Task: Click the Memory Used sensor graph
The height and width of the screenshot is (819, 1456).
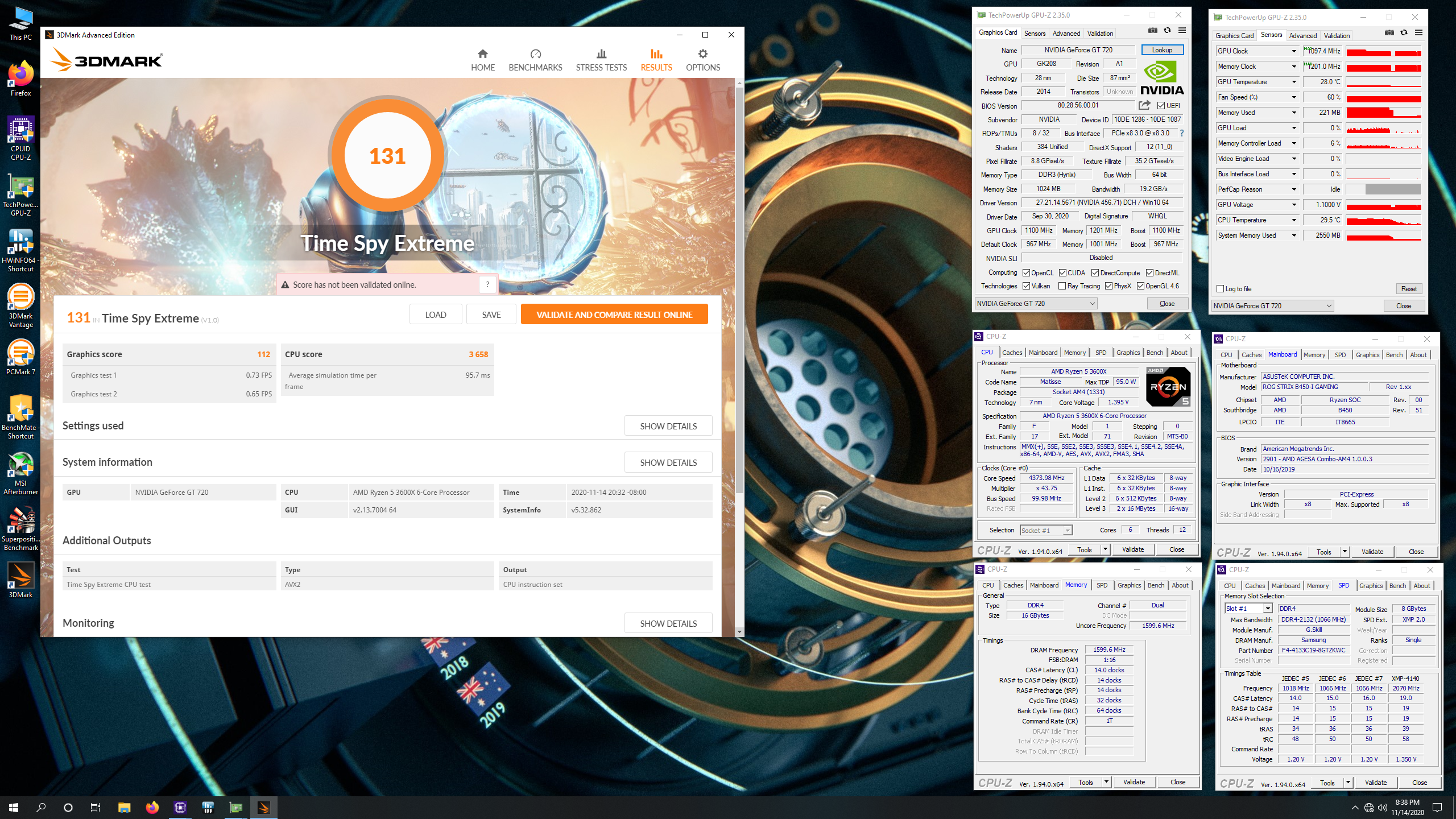Action: [x=1384, y=113]
